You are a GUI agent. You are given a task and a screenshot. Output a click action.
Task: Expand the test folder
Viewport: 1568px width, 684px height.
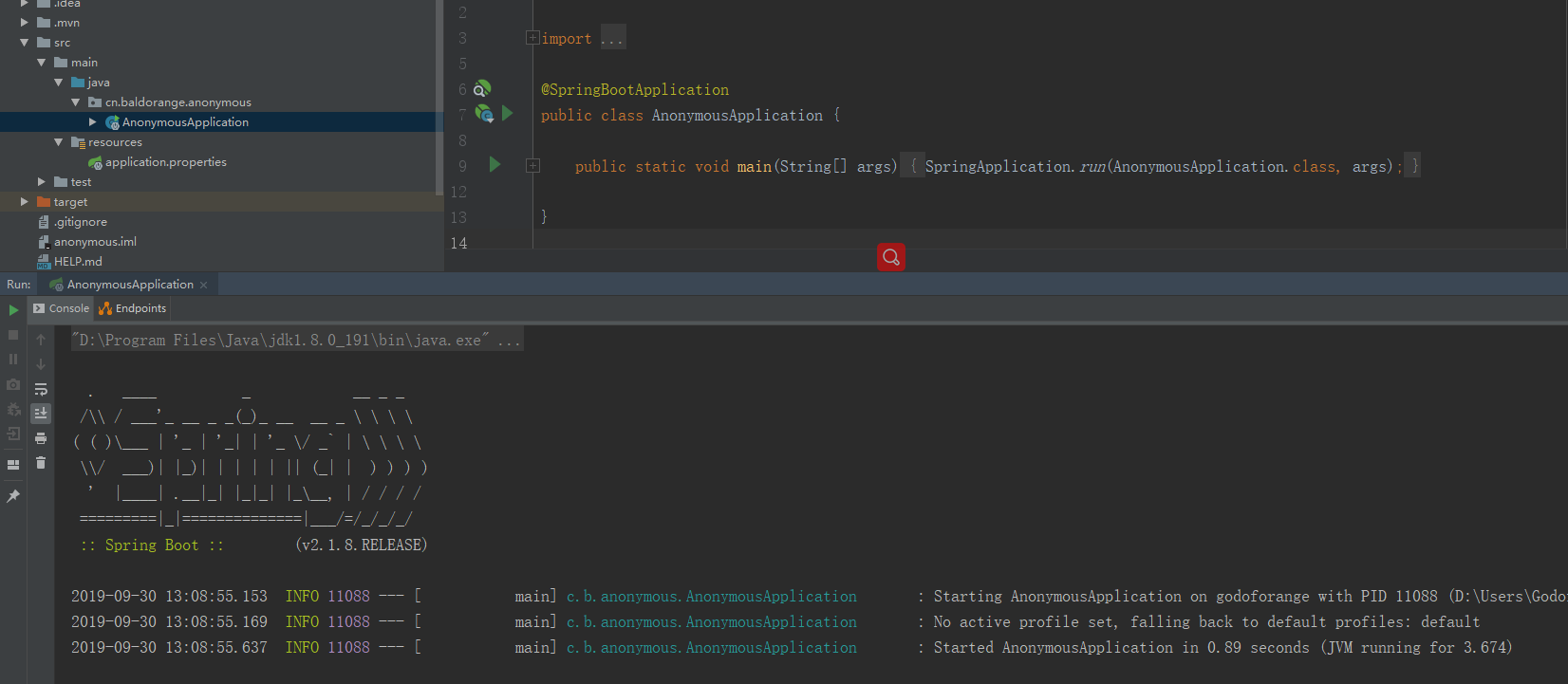42,182
